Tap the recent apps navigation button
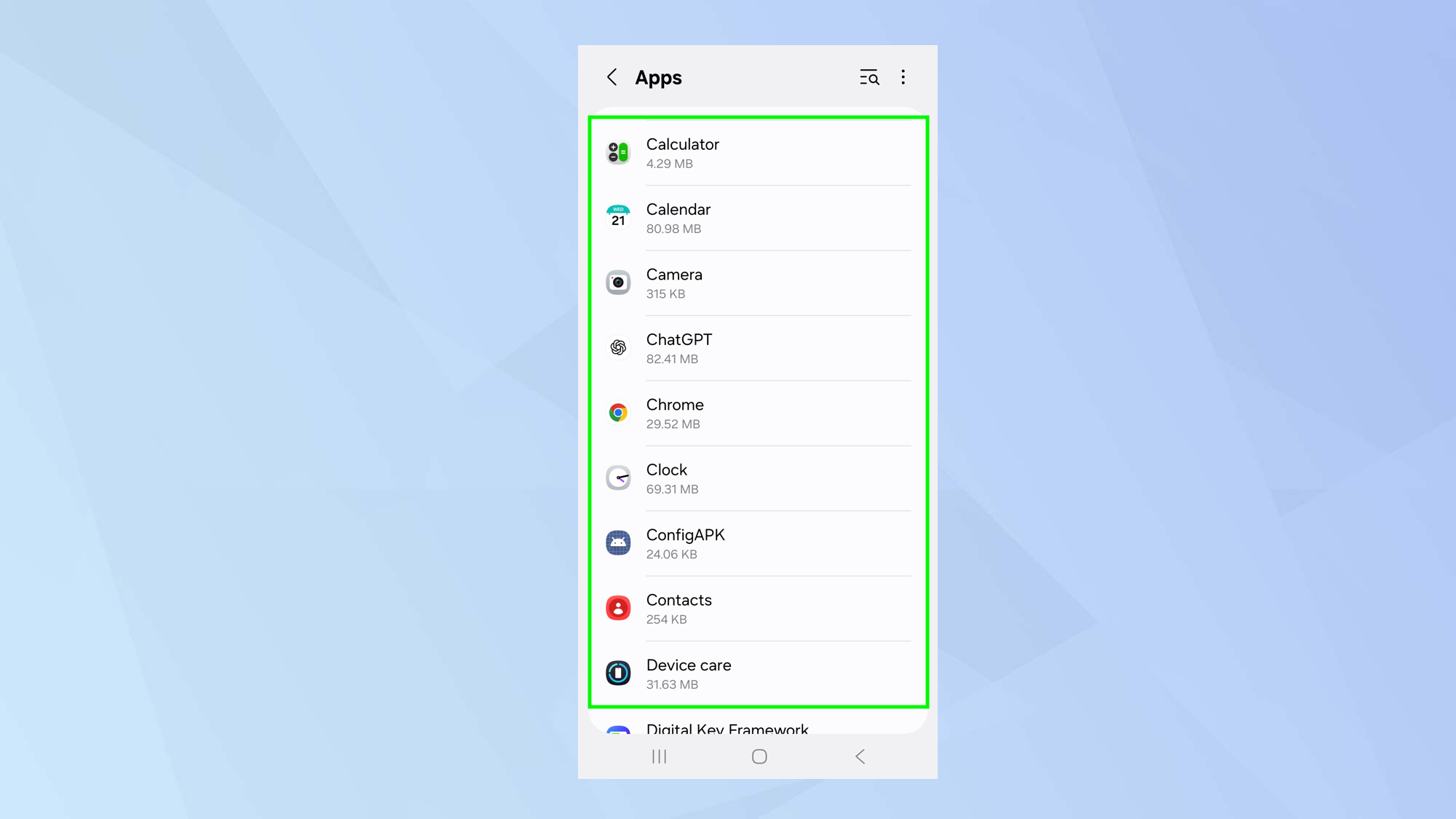This screenshot has height=819, width=1456. point(660,756)
